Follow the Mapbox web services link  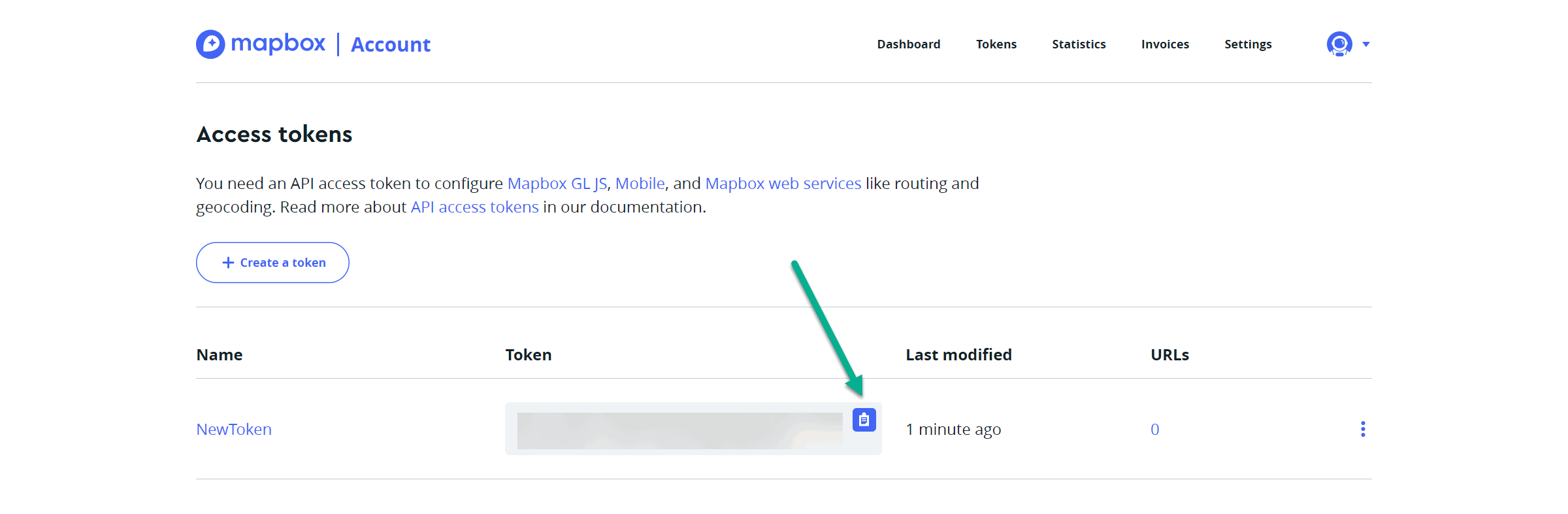783,184
